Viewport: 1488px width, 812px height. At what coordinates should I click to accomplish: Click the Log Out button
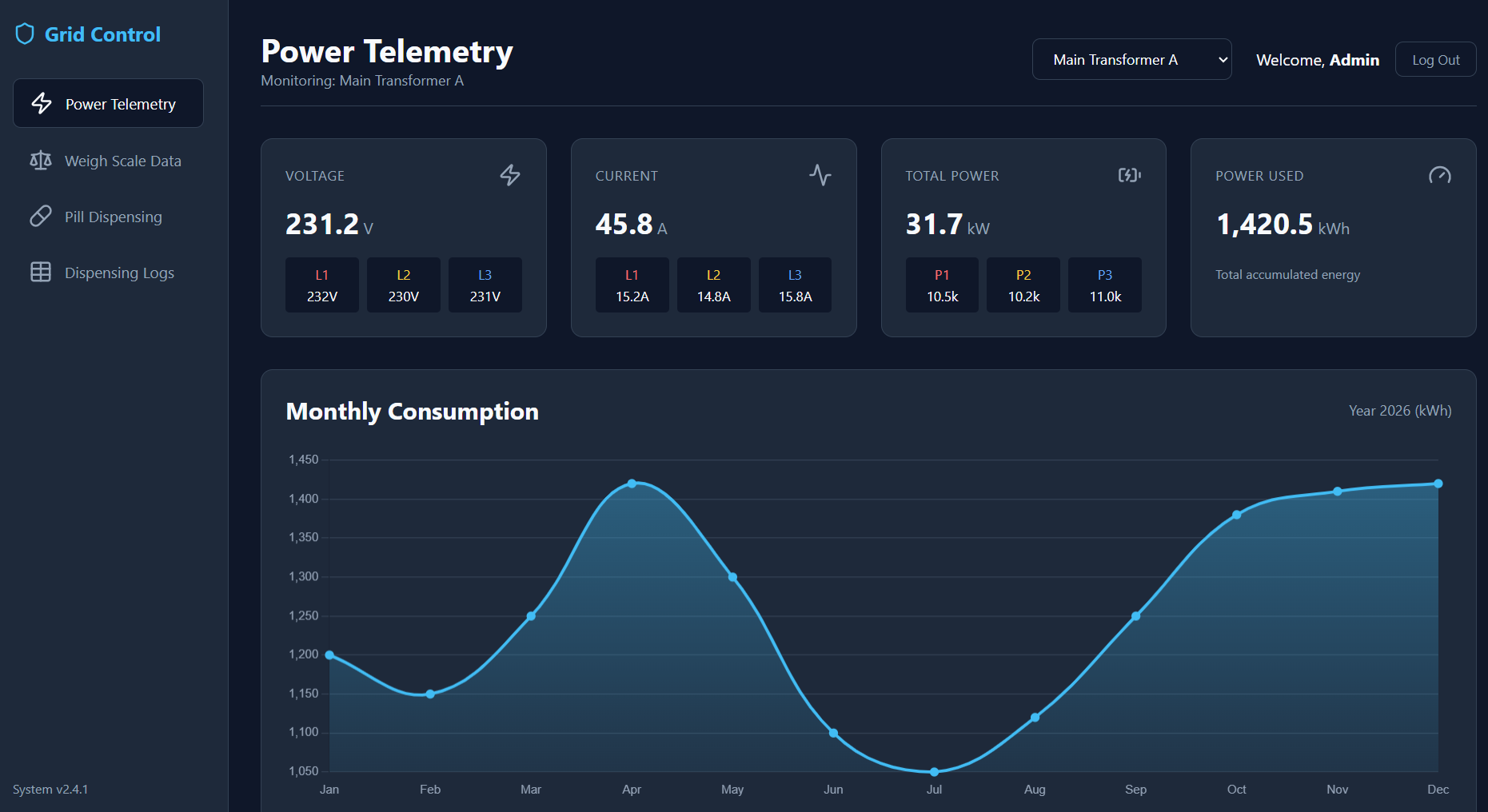(x=1435, y=59)
